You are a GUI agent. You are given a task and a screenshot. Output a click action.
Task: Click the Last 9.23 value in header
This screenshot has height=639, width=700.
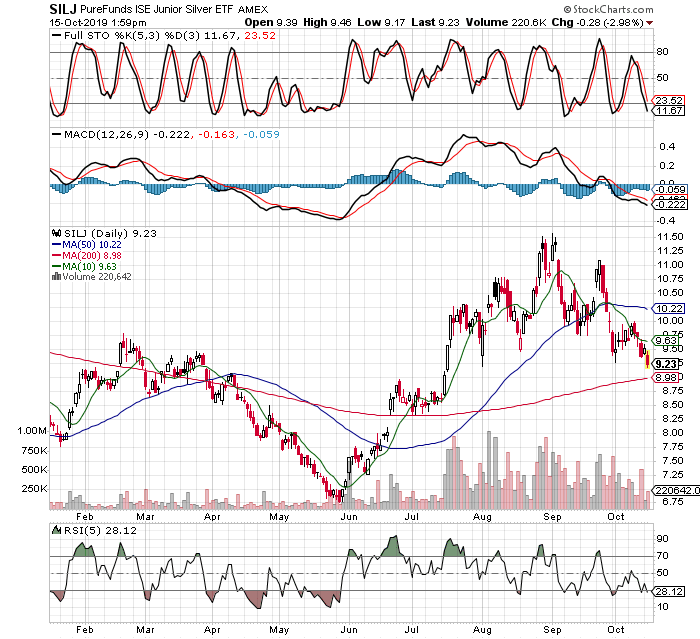tap(435, 22)
